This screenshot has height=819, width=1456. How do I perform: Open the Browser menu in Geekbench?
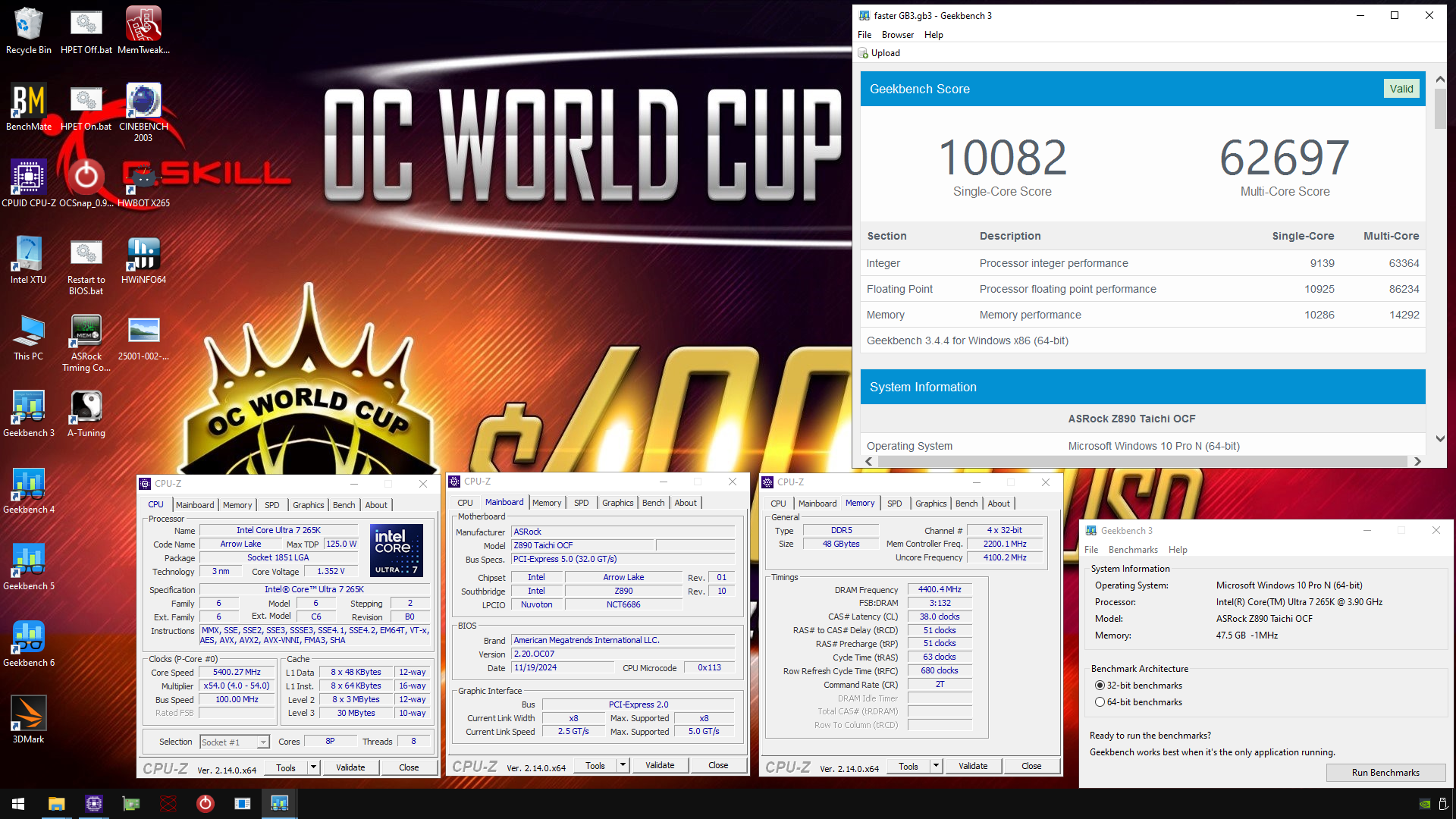898,35
